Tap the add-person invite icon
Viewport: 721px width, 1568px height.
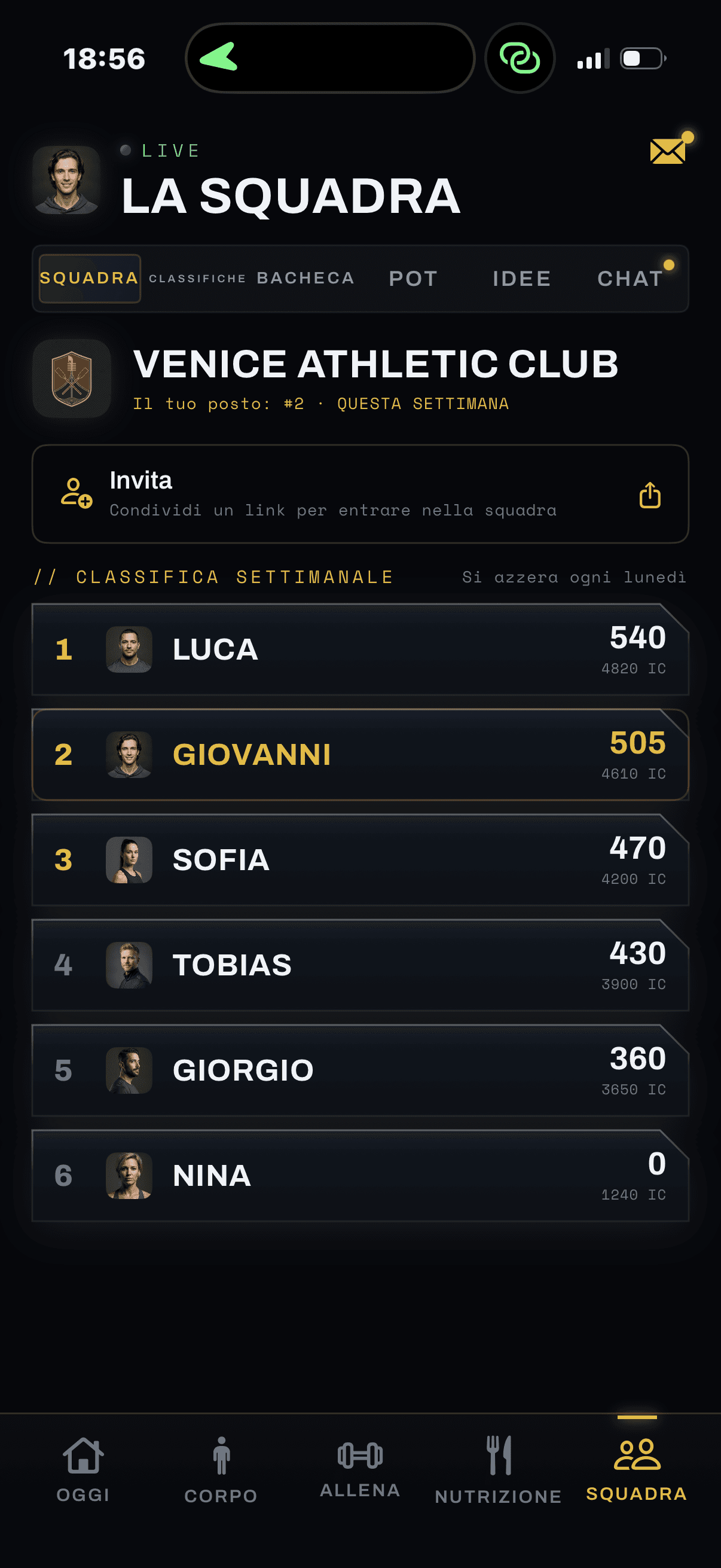click(x=76, y=493)
